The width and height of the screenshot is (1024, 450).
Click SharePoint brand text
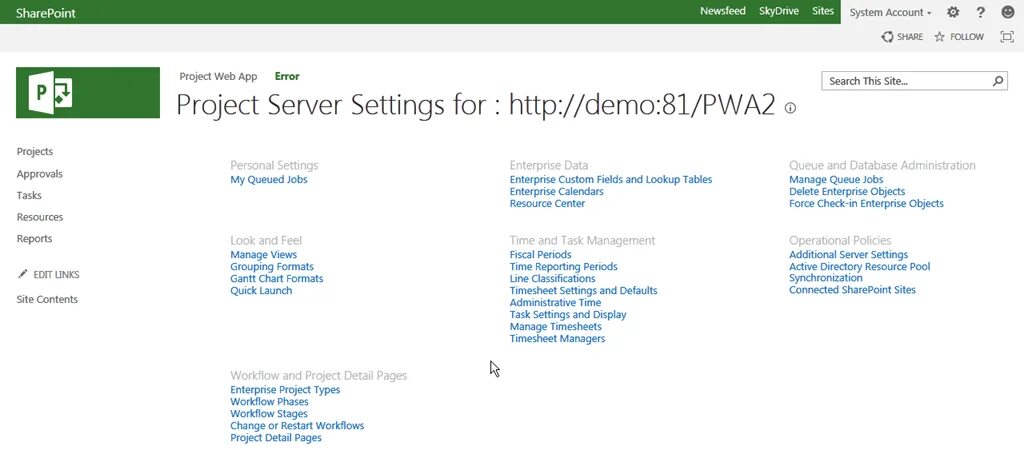point(46,12)
